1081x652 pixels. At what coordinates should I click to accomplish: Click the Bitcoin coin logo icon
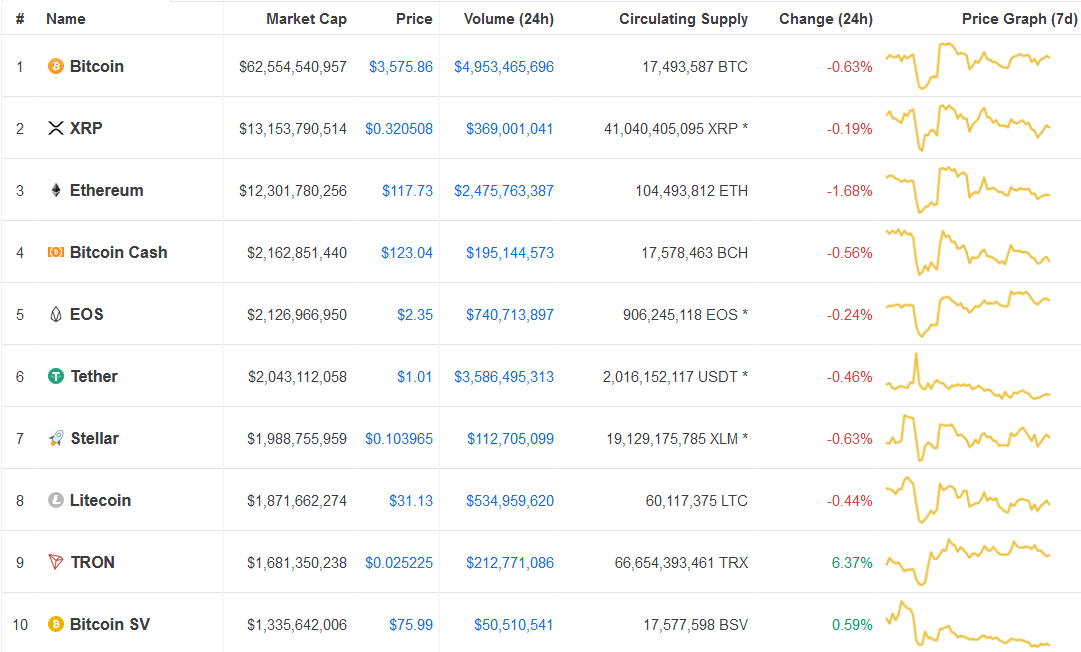click(56, 66)
